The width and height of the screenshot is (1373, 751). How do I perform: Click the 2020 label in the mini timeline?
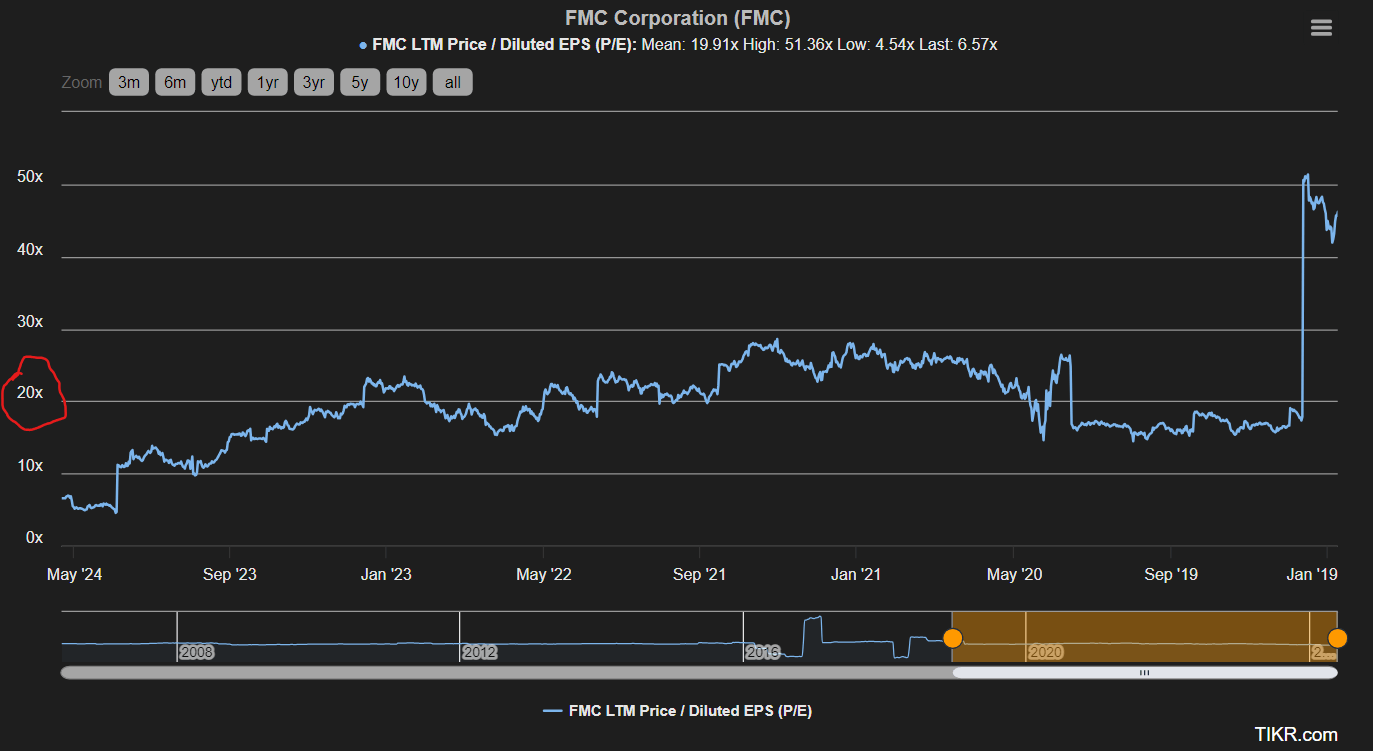1045,651
